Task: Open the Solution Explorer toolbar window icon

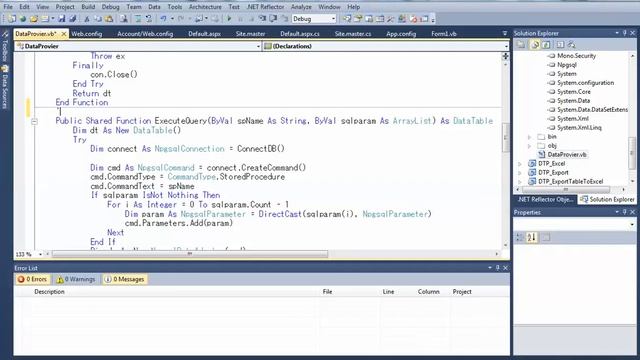Action: click(347, 19)
